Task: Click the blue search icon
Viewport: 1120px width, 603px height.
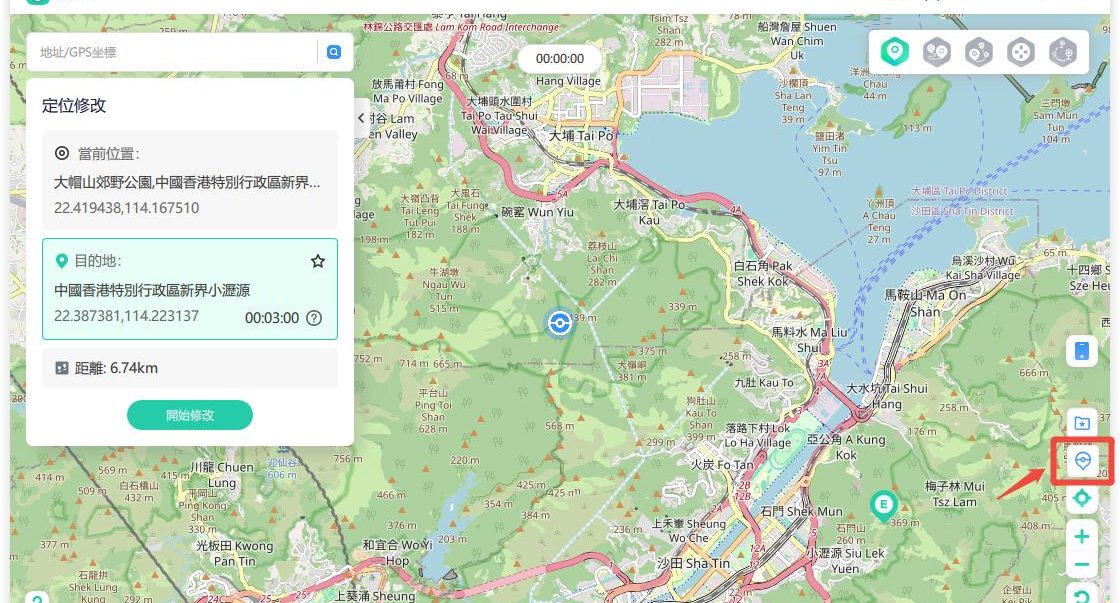Action: point(334,52)
